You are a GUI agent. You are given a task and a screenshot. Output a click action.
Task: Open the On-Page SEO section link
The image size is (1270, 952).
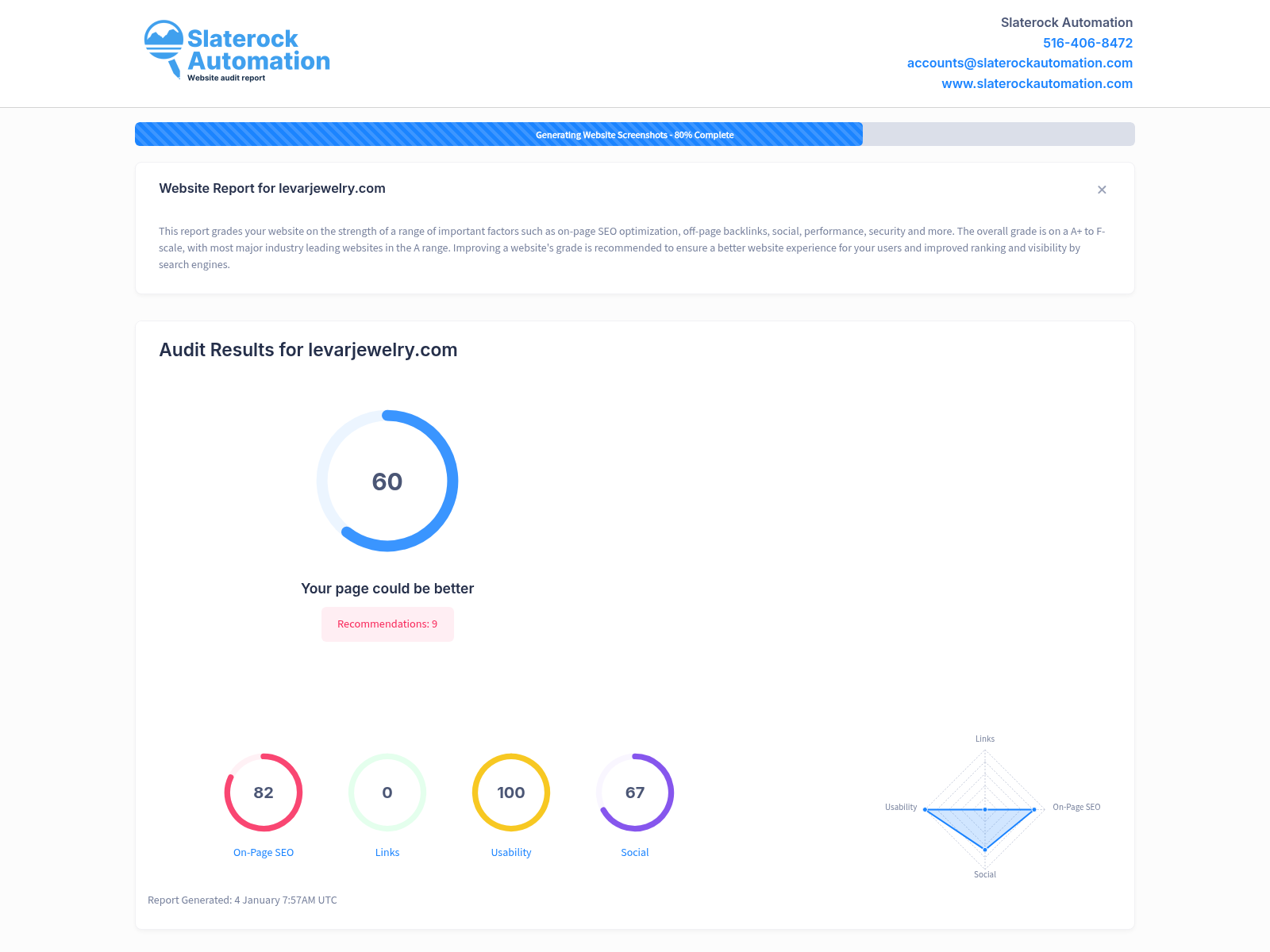pos(264,852)
